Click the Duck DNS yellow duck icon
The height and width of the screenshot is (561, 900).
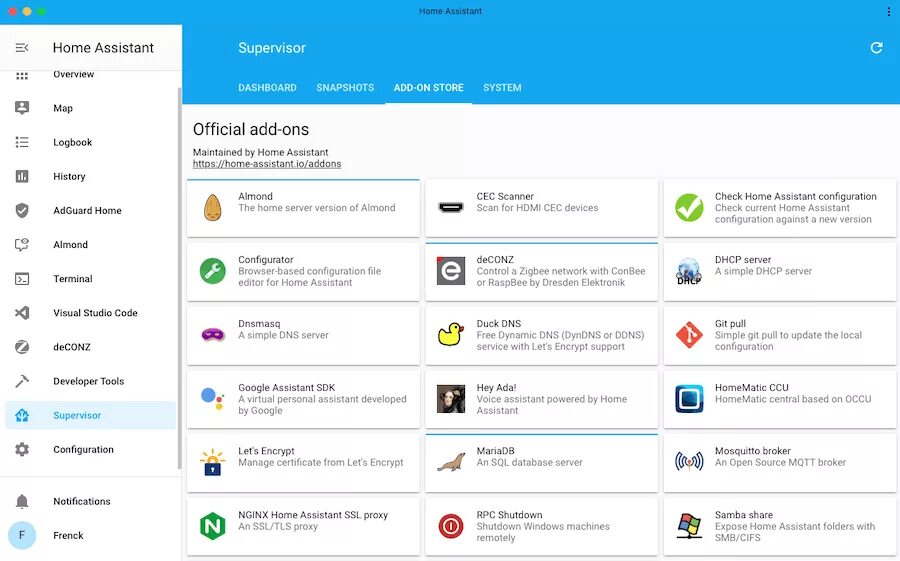451,334
